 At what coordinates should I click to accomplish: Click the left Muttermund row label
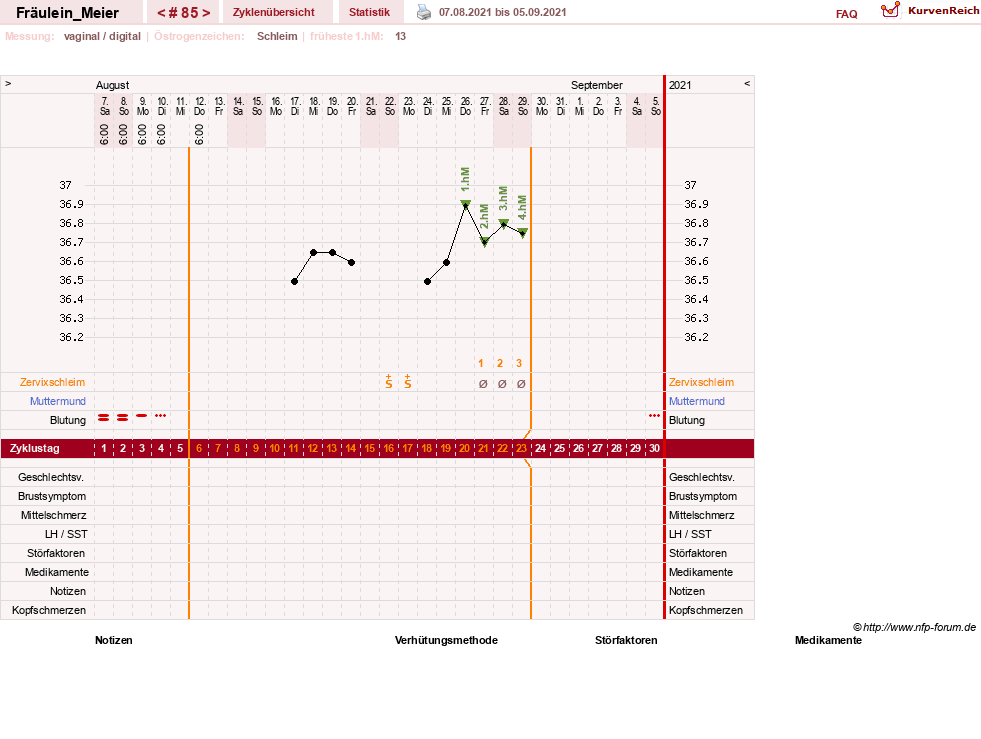tap(58, 401)
